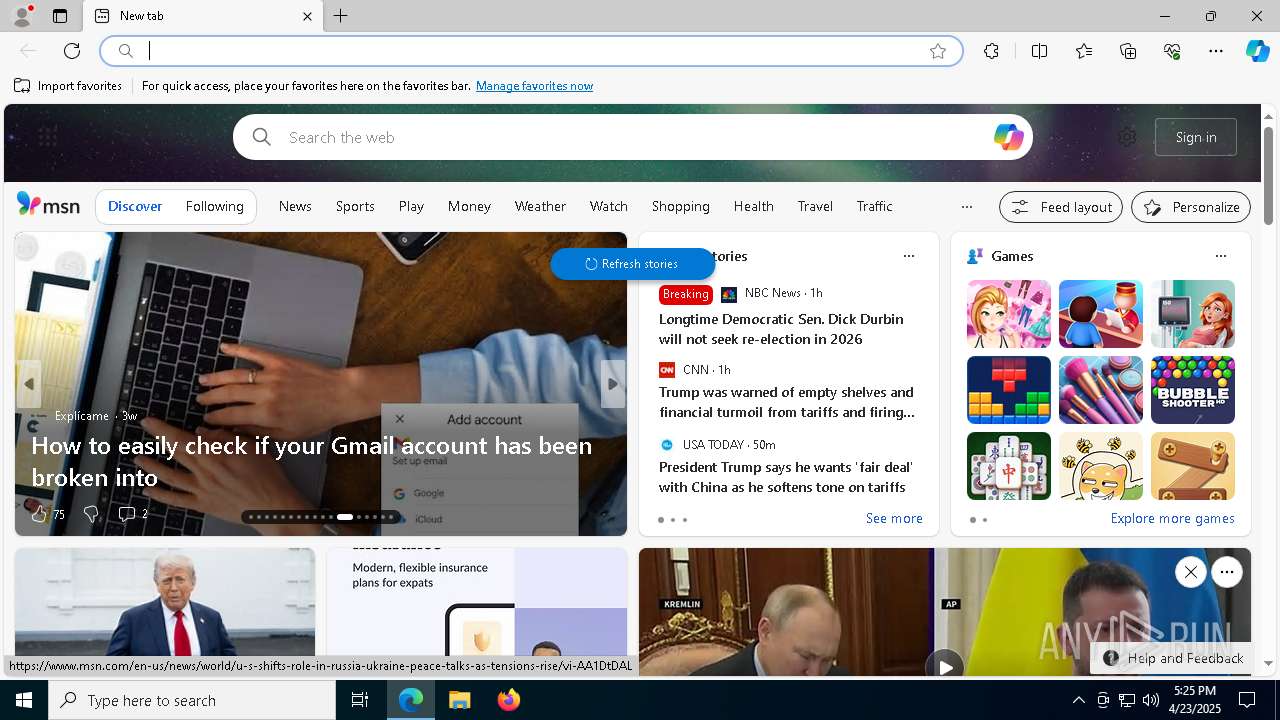Dislike the Gmail article thumbs down
This screenshot has width=1280, height=720.
pyautogui.click(x=91, y=514)
